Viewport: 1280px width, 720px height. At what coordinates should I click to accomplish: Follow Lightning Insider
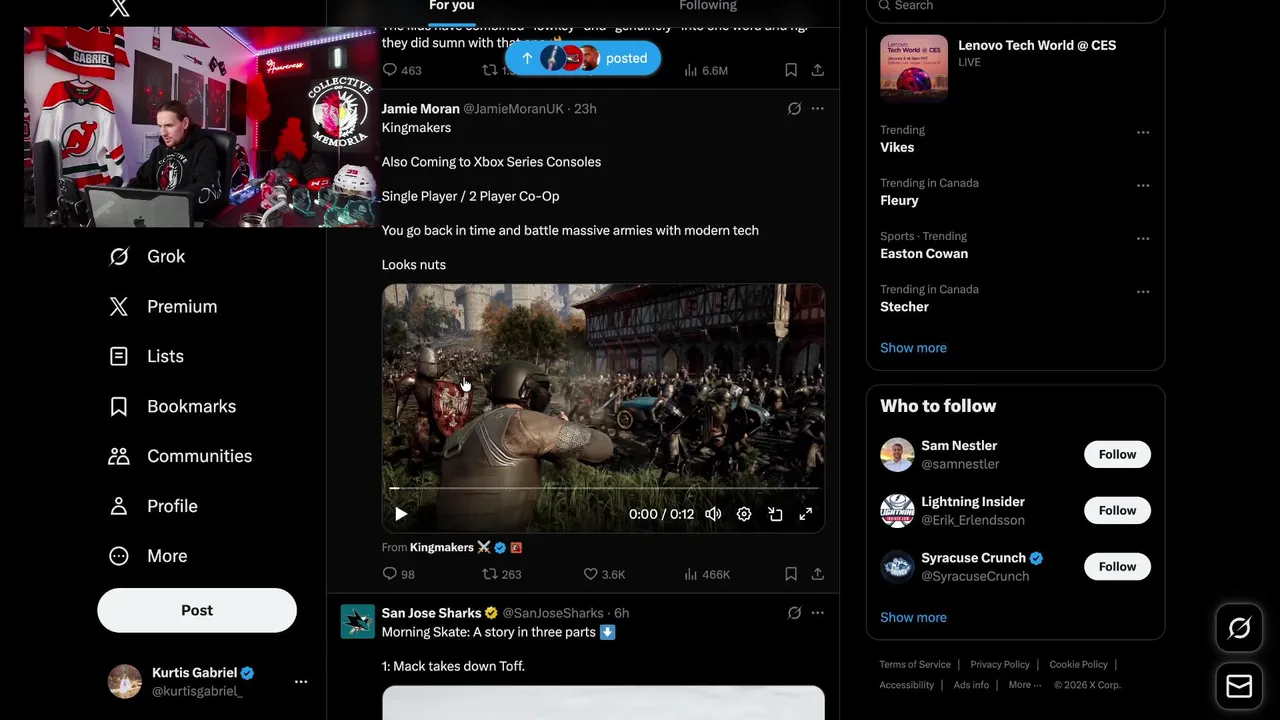(x=1117, y=510)
